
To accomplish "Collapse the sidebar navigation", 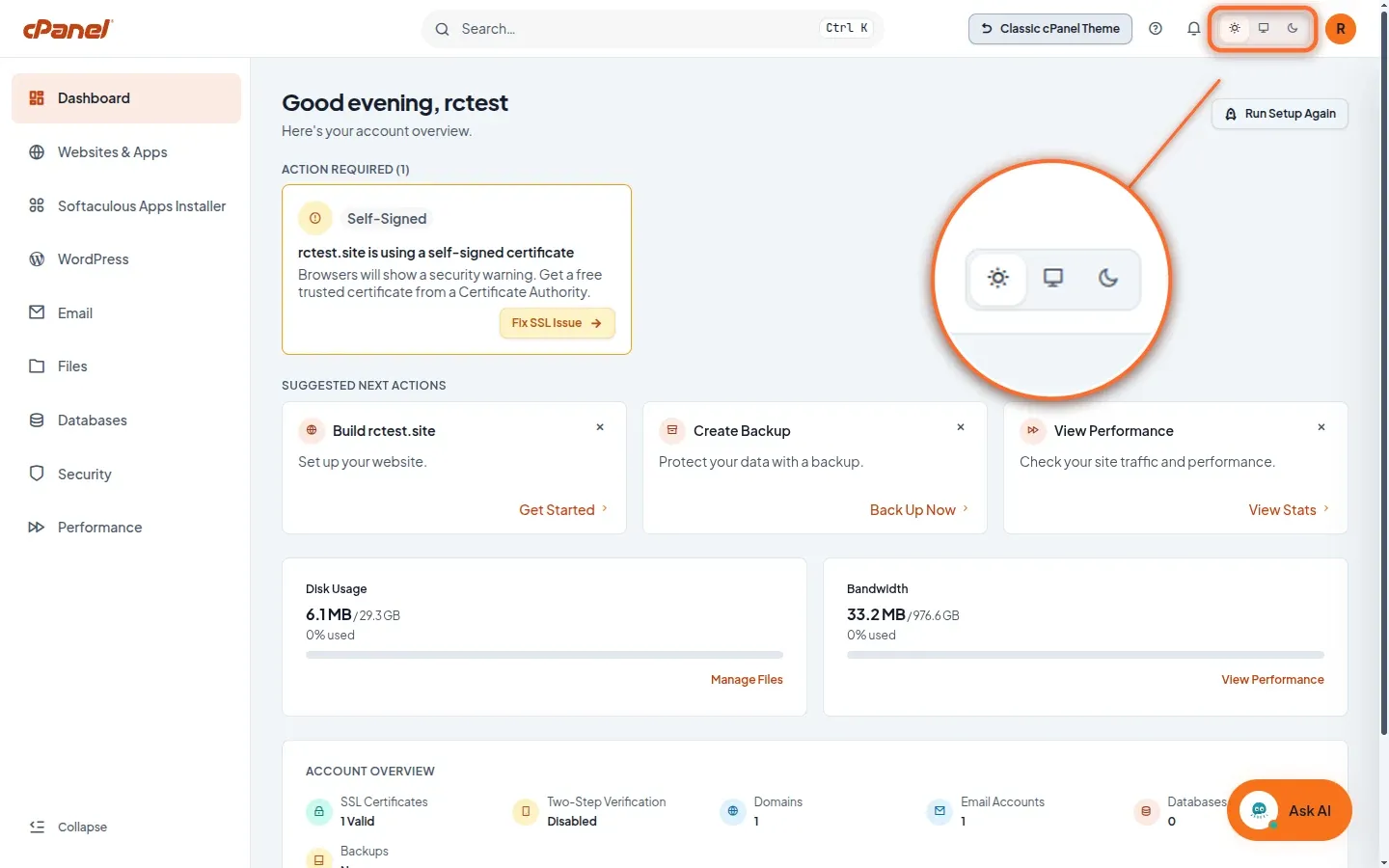I will (68, 827).
